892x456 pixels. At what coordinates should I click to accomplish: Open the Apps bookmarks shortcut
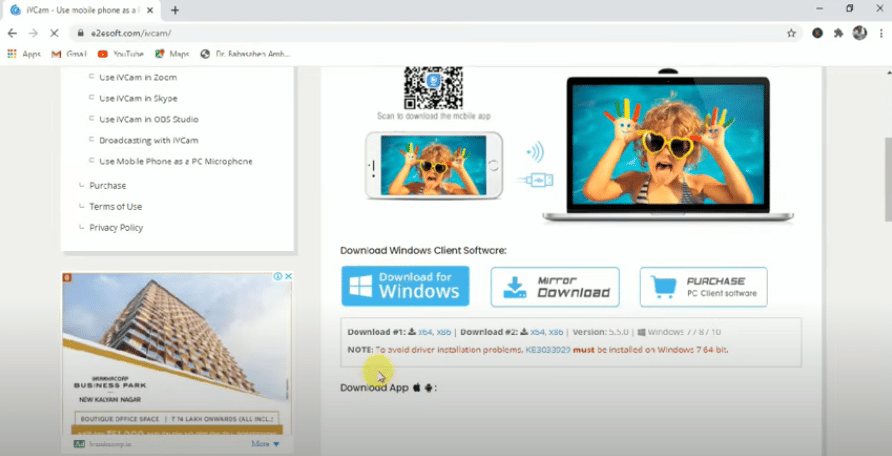(x=24, y=54)
